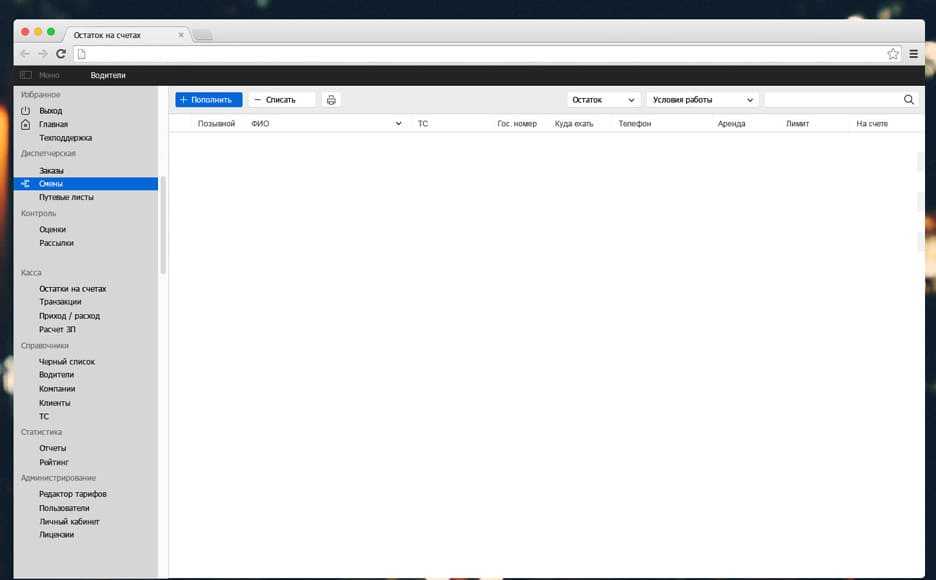The height and width of the screenshot is (580, 936).
Task: Open the ФИО column dropdown arrow
Action: (x=398, y=124)
